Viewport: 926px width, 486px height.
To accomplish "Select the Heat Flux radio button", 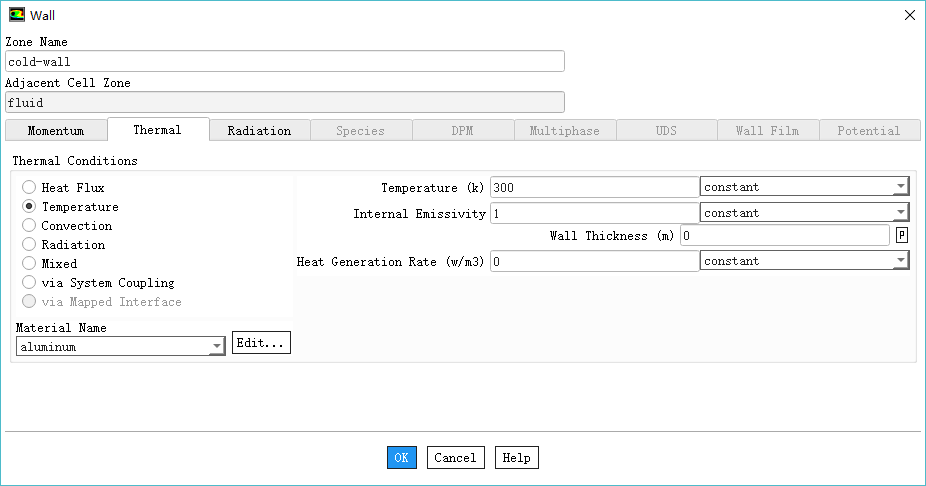I will point(29,188).
